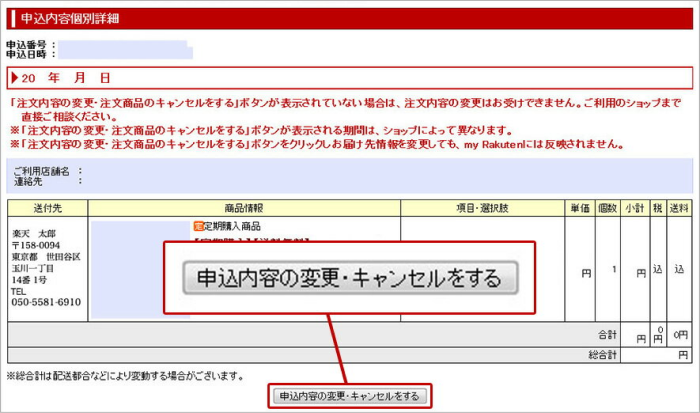The width and height of the screenshot is (700, 413).
Task: Click the 個数 column header
Action: 606,208
